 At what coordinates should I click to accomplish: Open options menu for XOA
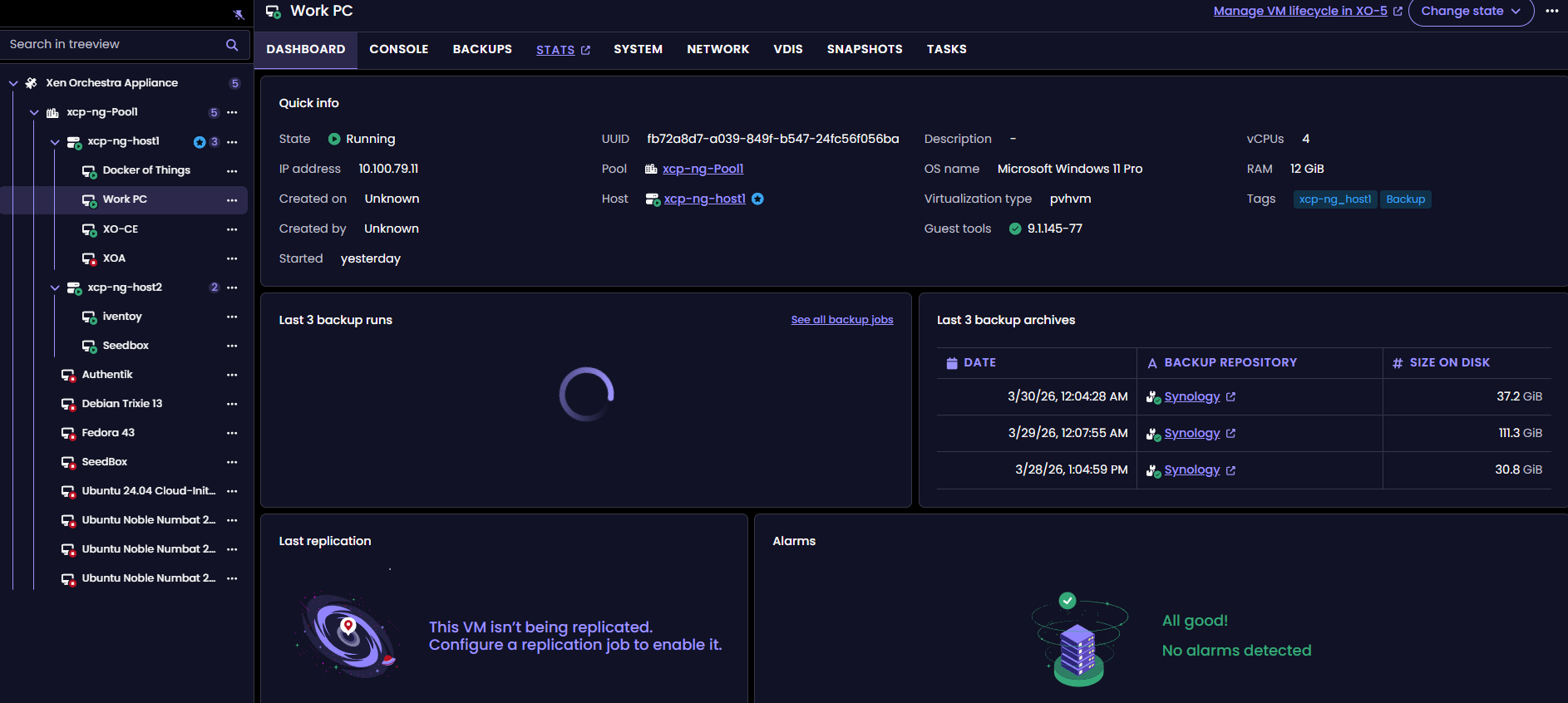[x=232, y=258]
